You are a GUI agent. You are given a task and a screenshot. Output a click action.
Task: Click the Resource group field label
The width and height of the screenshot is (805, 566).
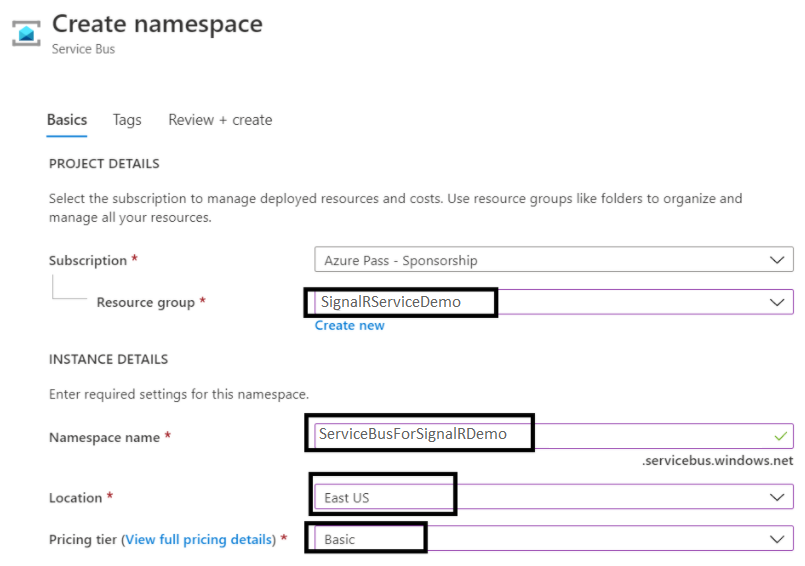(x=146, y=302)
